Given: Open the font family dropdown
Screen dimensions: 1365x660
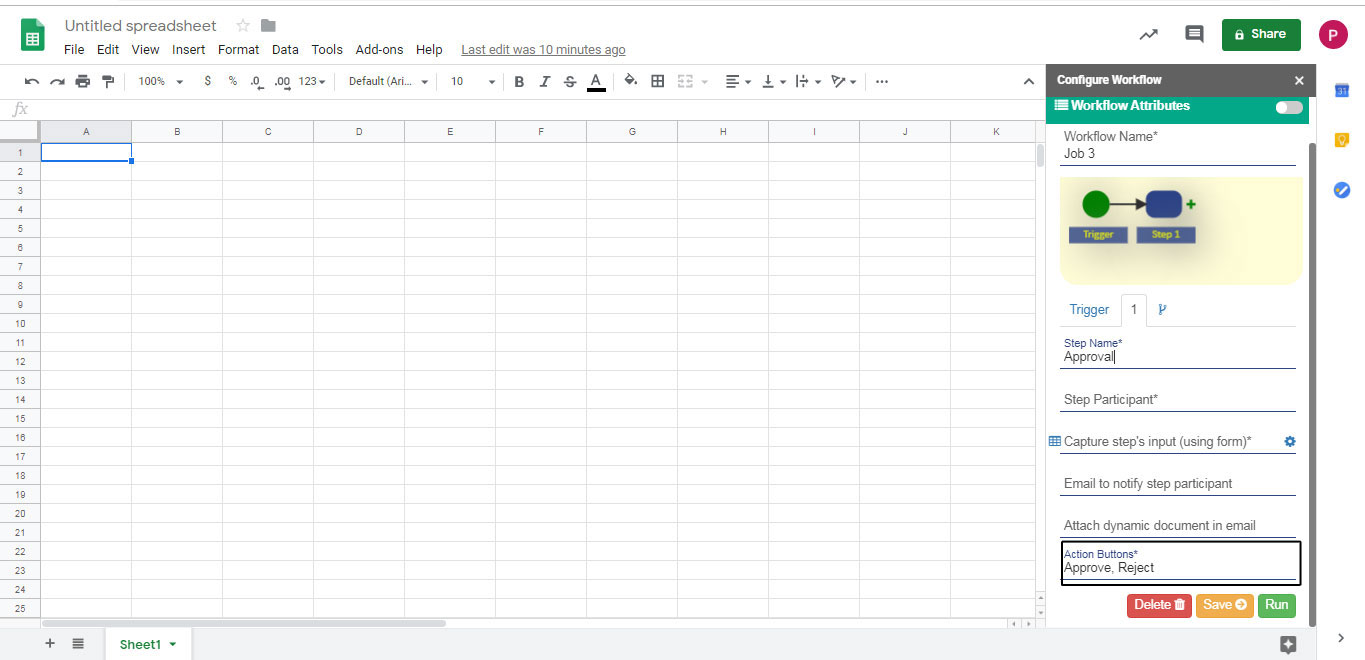Looking at the screenshot, I should 388,81.
